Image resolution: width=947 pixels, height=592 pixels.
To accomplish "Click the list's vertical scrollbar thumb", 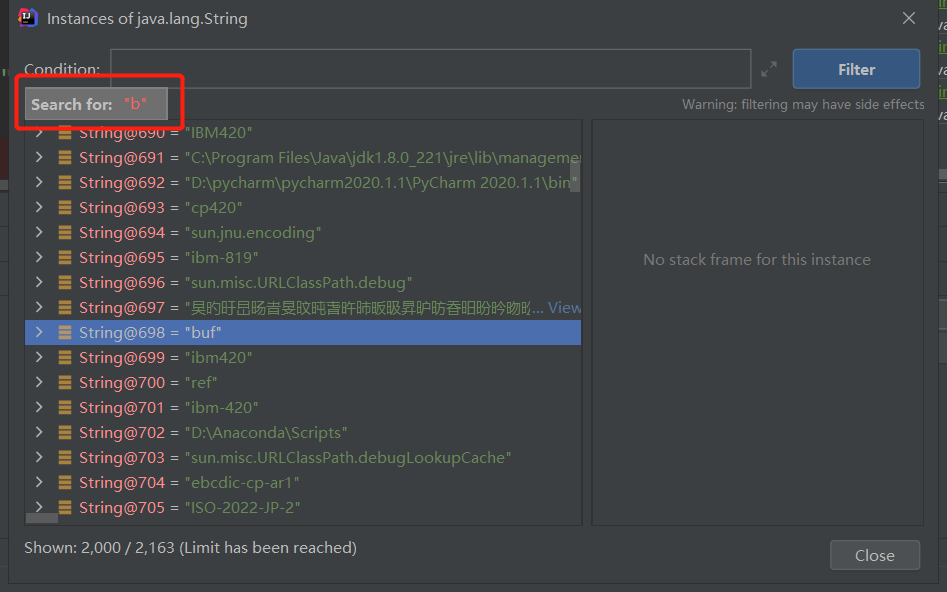I will click(575, 176).
